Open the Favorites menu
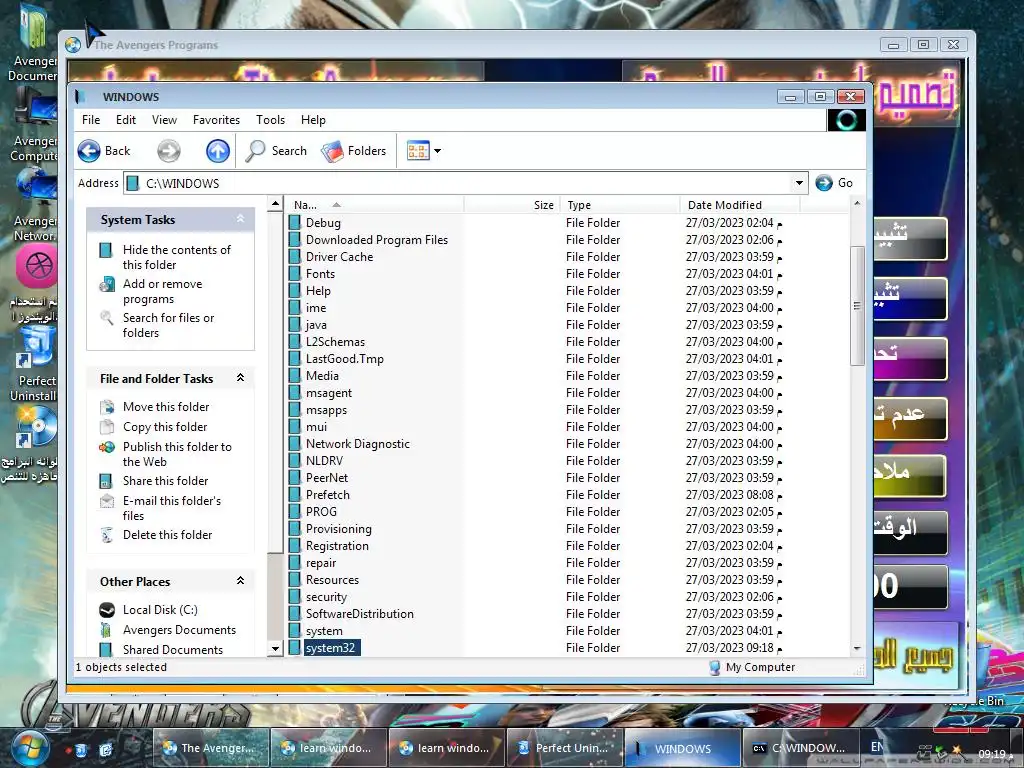Screen dimensions: 1024x768 (216, 120)
